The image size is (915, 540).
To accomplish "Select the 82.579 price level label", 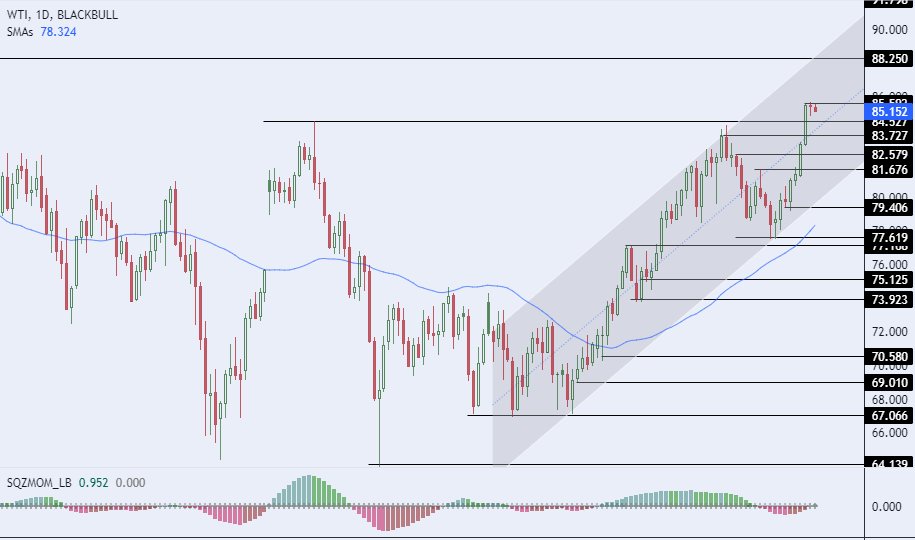I will click(888, 154).
